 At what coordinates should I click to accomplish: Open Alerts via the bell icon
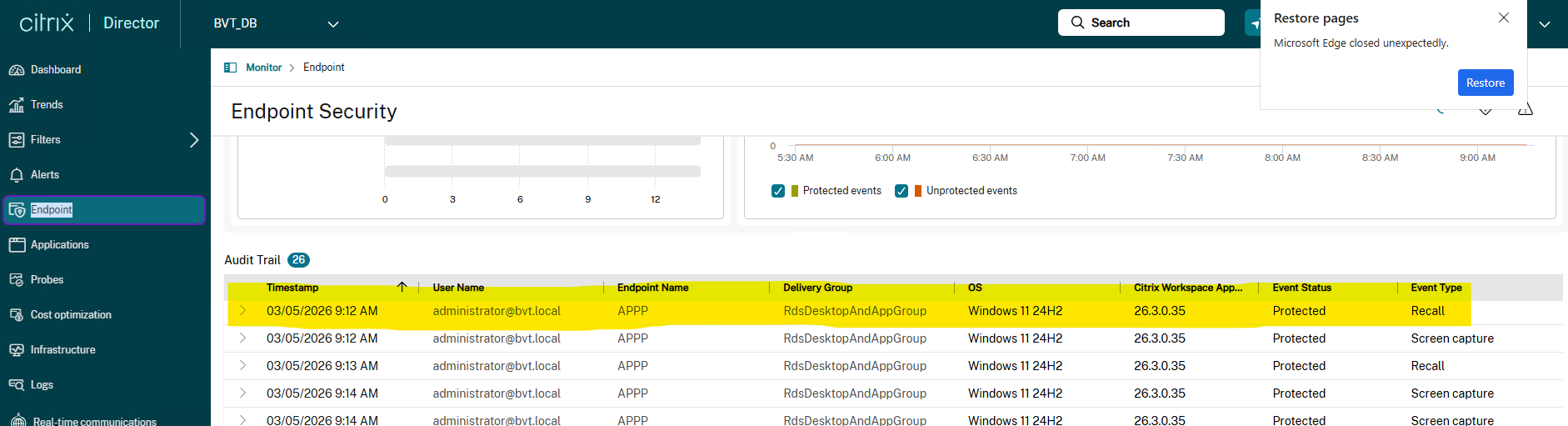[17, 175]
